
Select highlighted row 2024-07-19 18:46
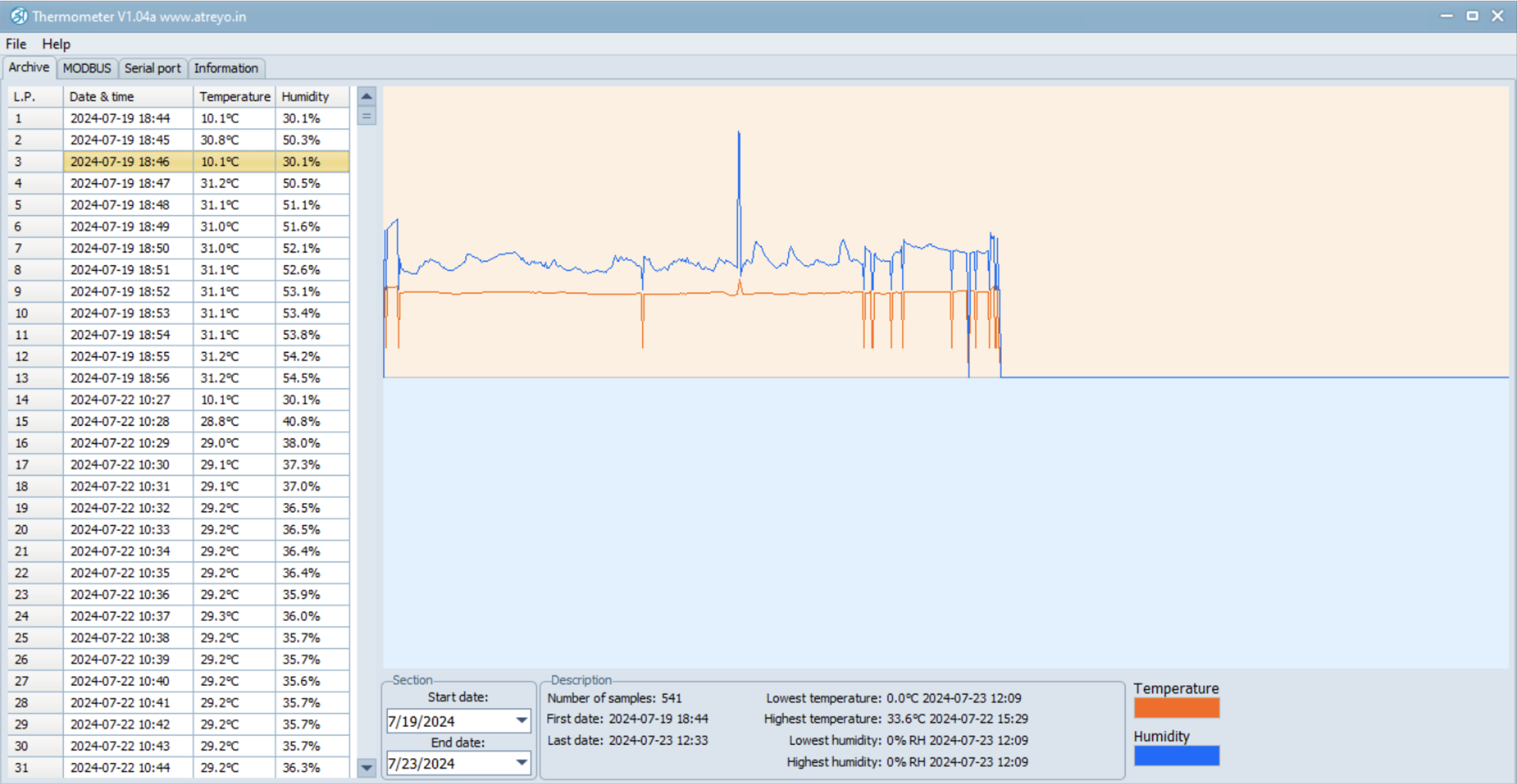[178, 162]
